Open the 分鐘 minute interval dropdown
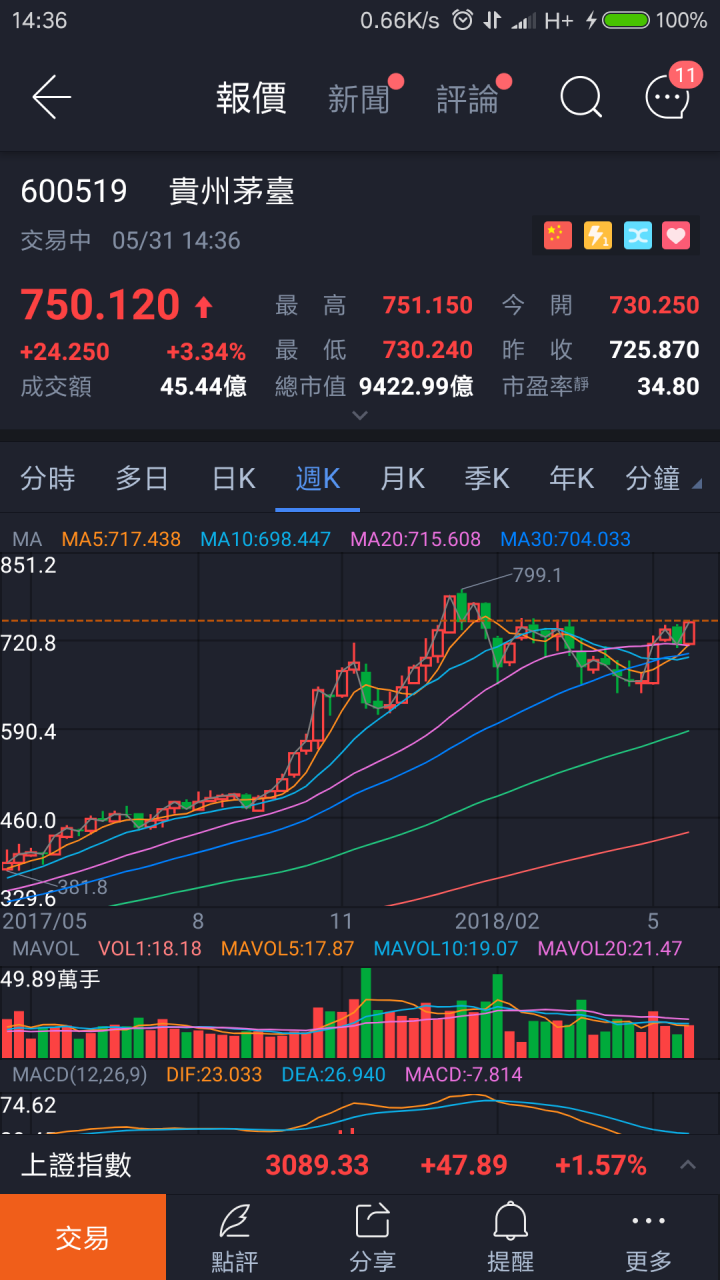This screenshot has width=720, height=1280. 663,479
